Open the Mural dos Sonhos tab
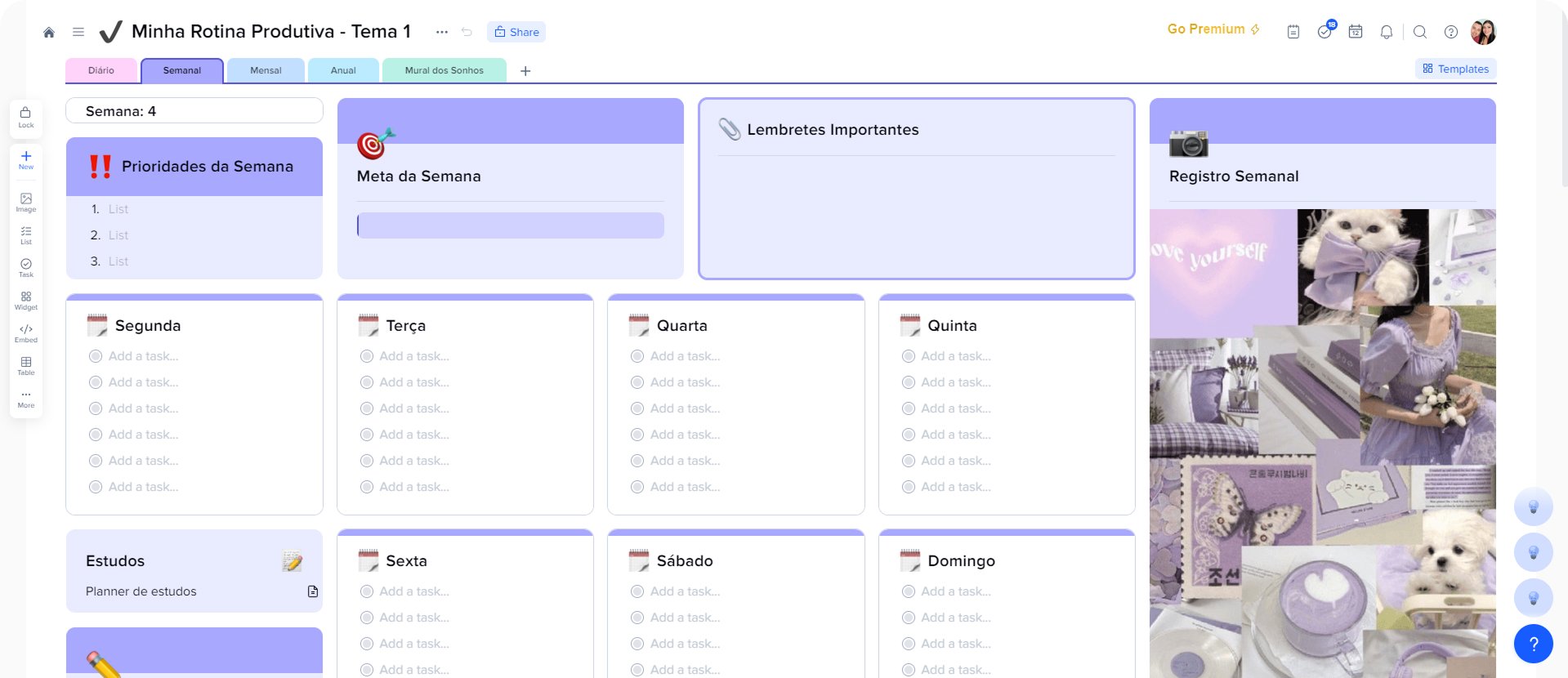This screenshot has width=1568, height=678. click(x=444, y=70)
